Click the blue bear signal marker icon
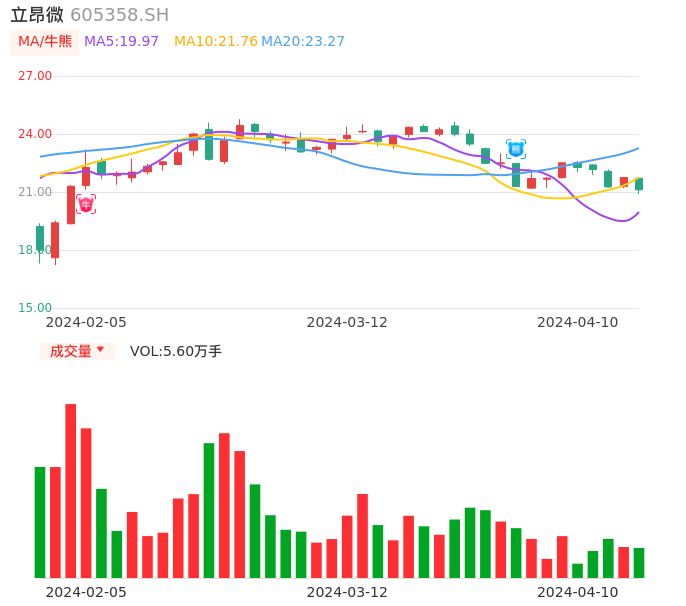Image resolution: width=686 pixels, height=606 pixels. pyautogui.click(x=516, y=149)
